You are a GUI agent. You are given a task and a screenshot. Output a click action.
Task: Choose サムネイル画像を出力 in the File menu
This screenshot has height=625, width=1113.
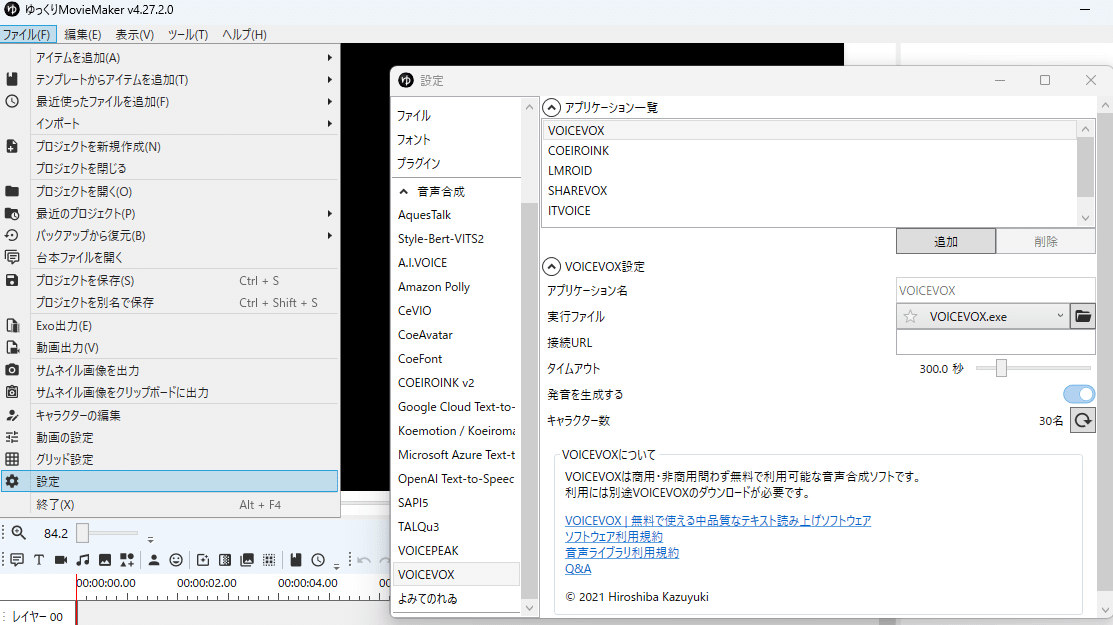[169, 370]
